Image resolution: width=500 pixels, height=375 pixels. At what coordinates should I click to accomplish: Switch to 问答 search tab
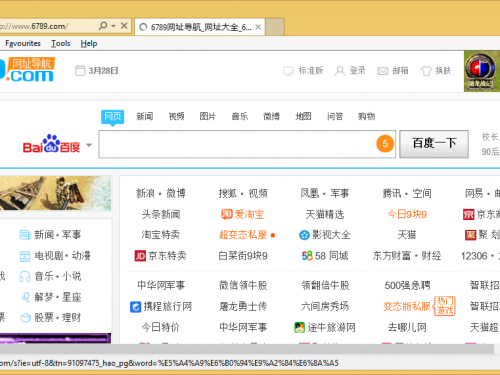335,116
